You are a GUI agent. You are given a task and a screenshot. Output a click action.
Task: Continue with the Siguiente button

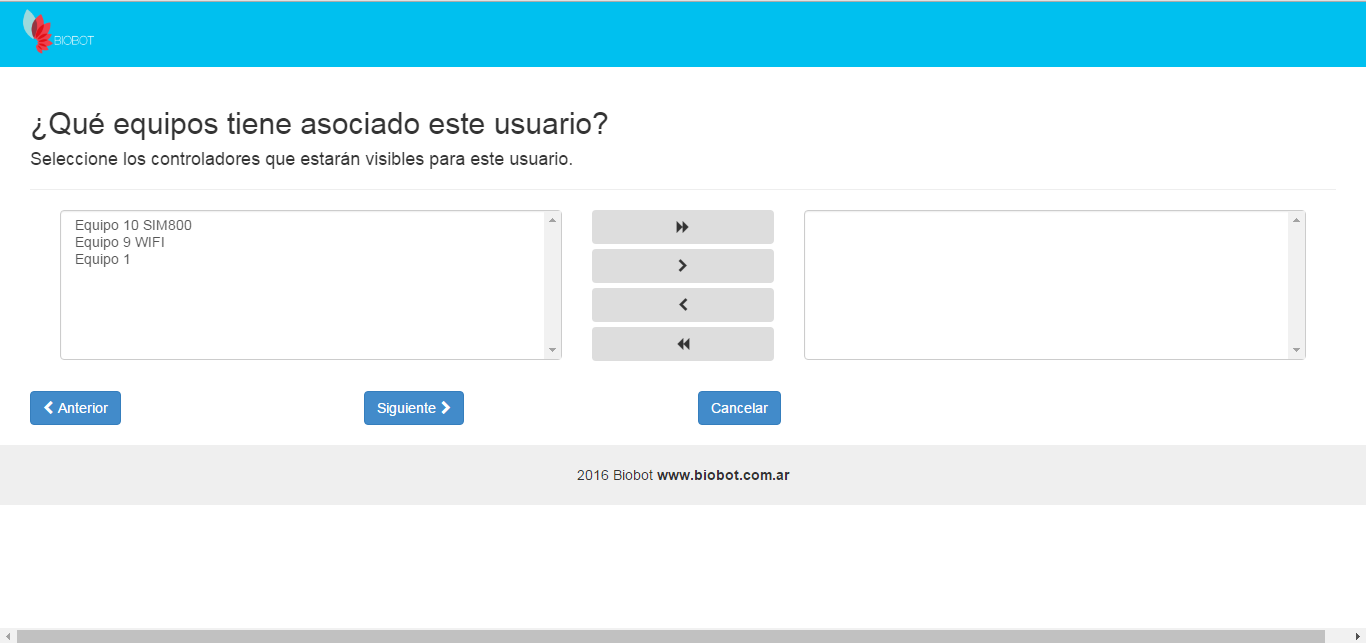point(413,408)
